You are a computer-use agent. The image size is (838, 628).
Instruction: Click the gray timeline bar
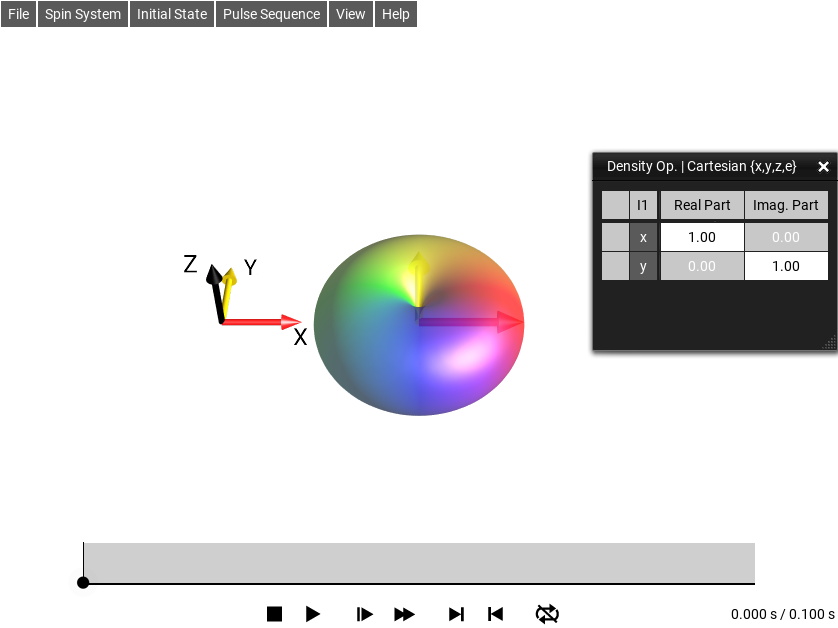coord(418,563)
